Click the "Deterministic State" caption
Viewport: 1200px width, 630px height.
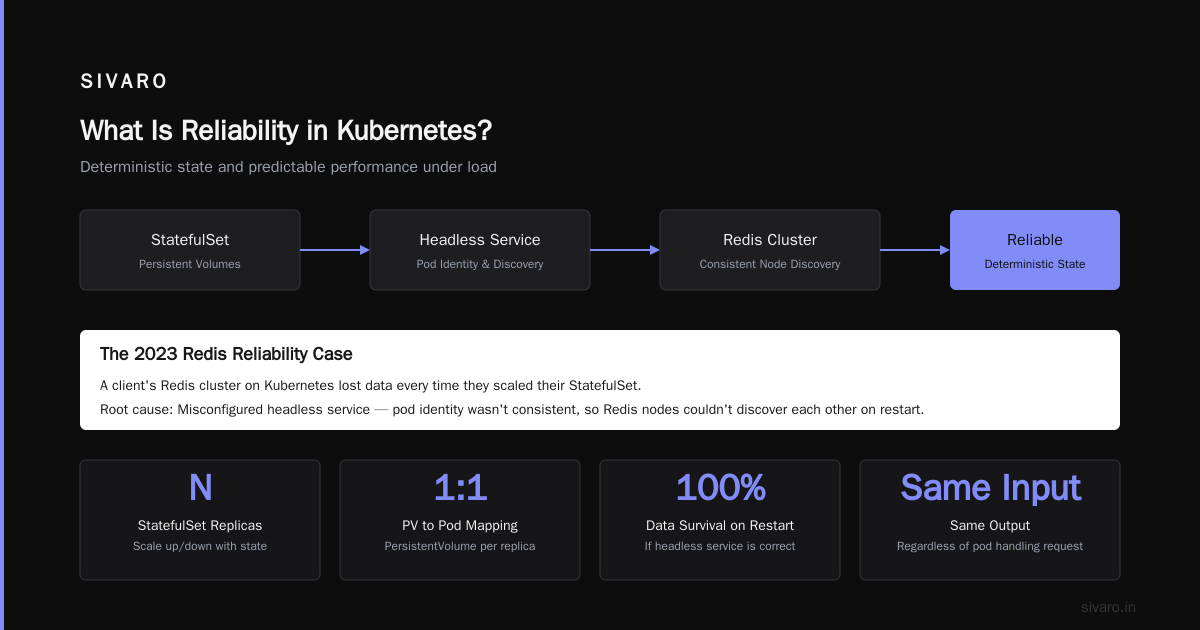coord(1035,264)
